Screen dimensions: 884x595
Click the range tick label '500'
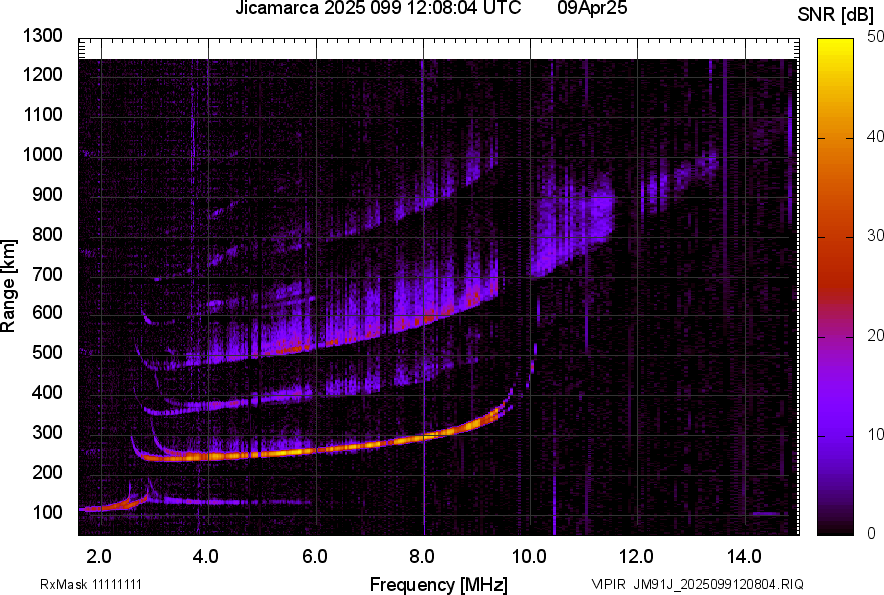[47, 352]
